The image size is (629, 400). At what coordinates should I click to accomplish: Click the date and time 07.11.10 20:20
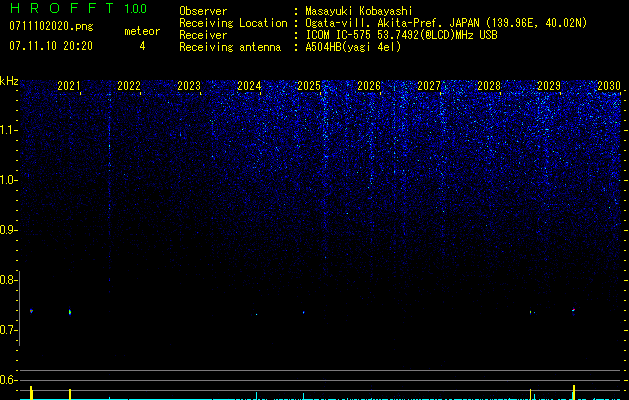point(51,46)
